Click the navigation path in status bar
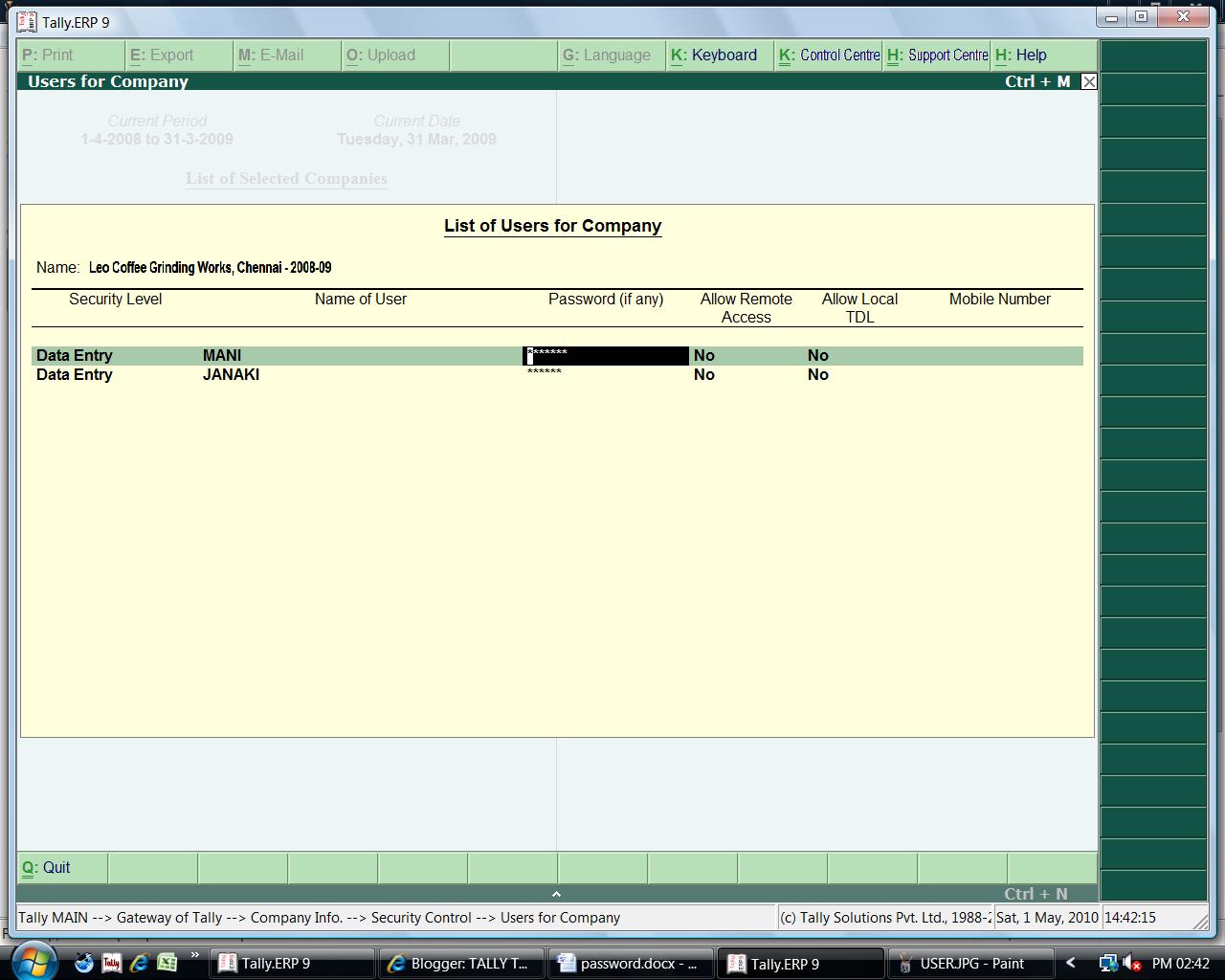1225x980 pixels. 320,918
